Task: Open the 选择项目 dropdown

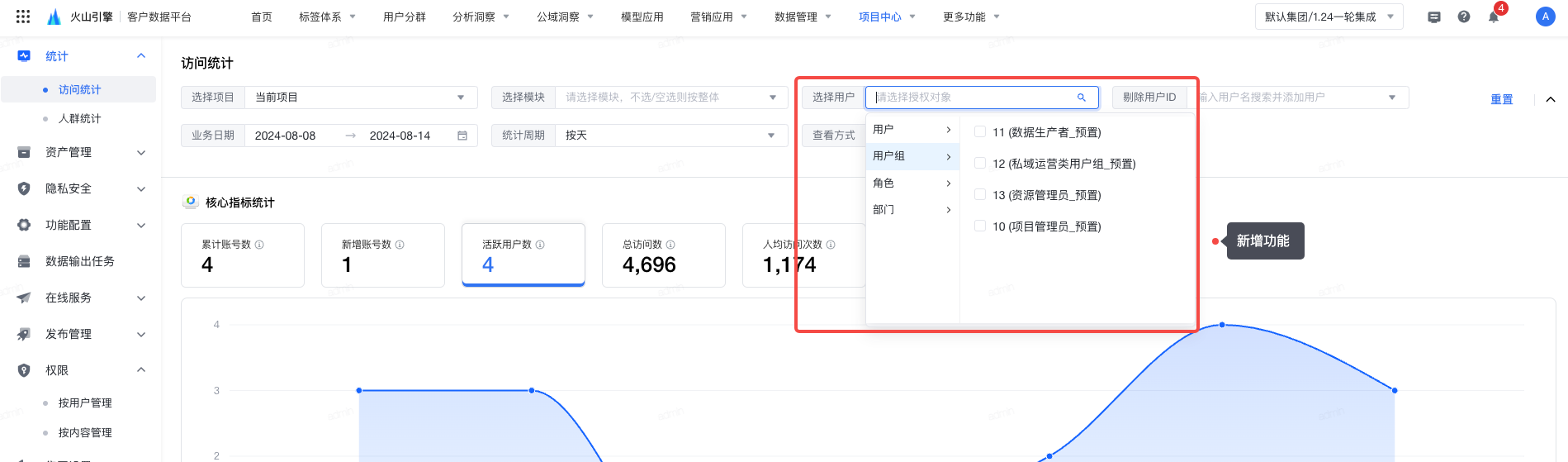Action: (x=361, y=98)
